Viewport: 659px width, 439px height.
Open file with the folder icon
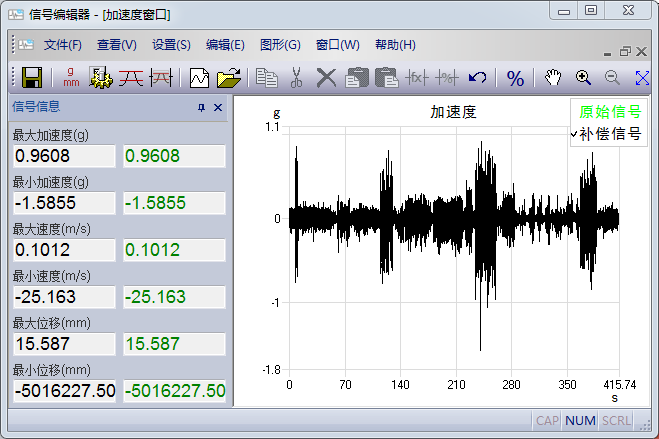coord(230,77)
